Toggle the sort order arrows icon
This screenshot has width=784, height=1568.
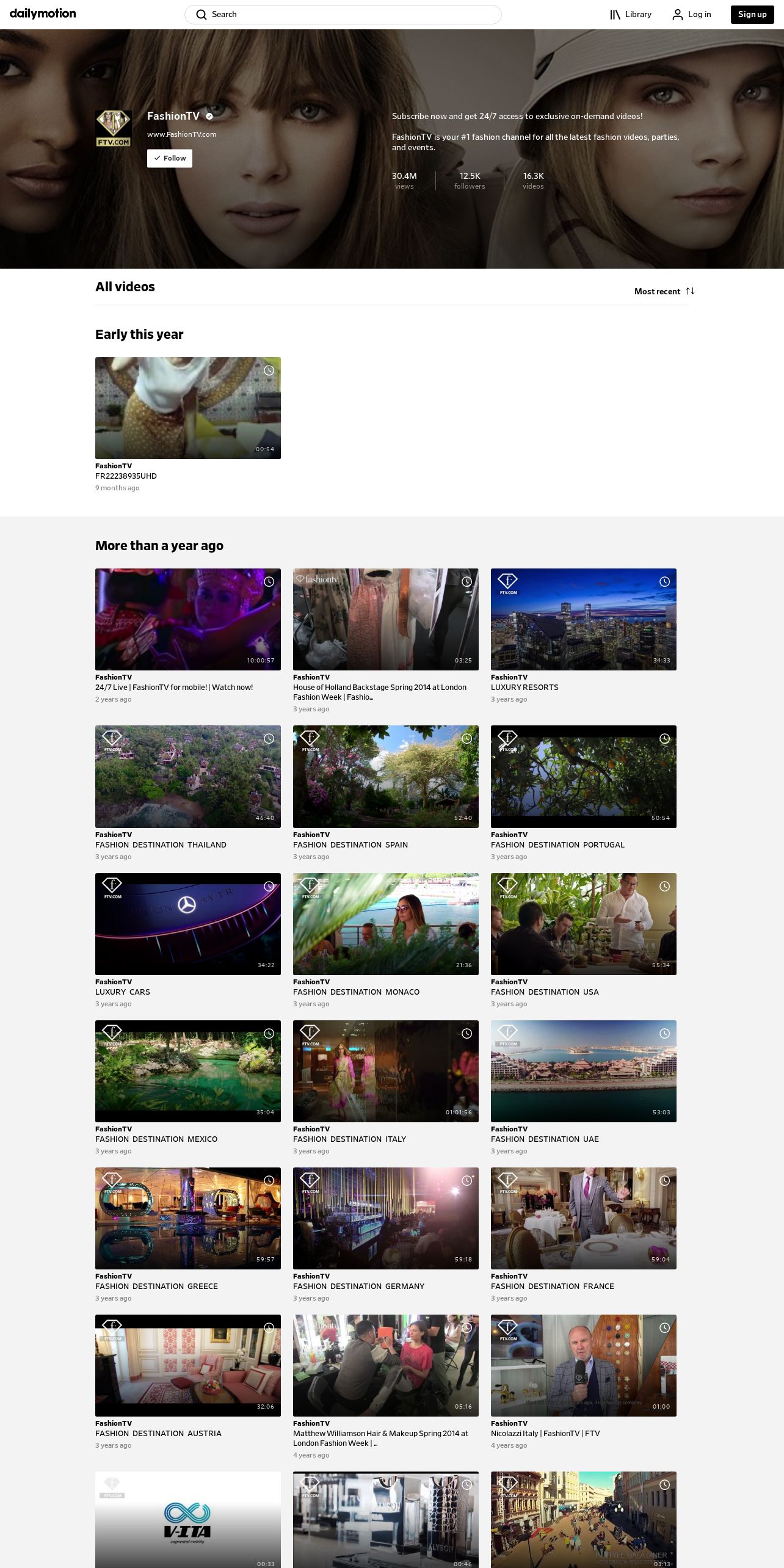[x=690, y=291]
